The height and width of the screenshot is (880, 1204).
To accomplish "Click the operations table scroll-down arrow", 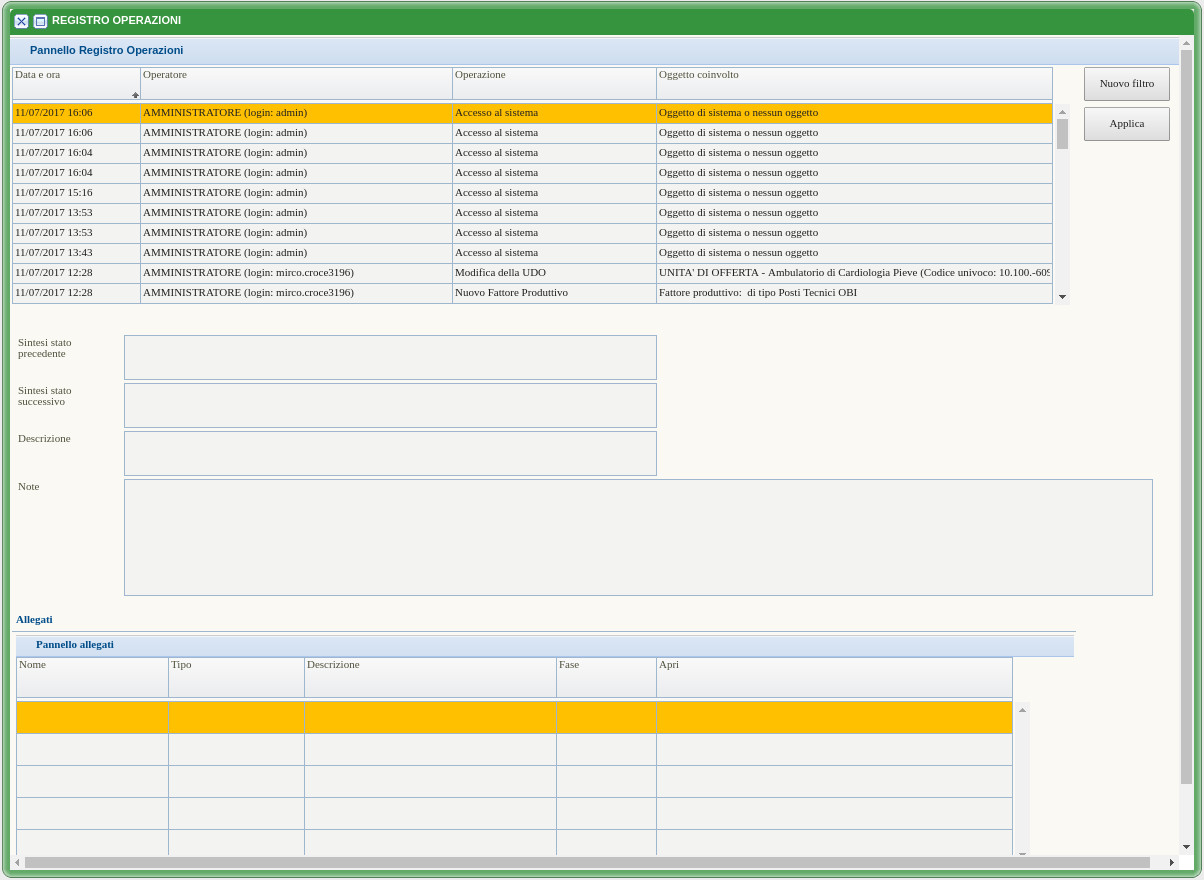I will point(1062,297).
